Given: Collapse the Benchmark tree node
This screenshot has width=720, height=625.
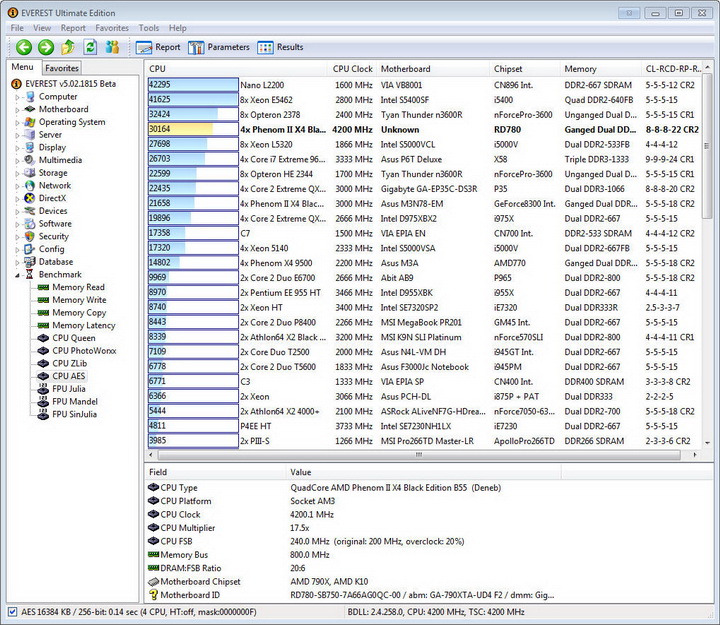Looking at the screenshot, I should tap(17, 276).
